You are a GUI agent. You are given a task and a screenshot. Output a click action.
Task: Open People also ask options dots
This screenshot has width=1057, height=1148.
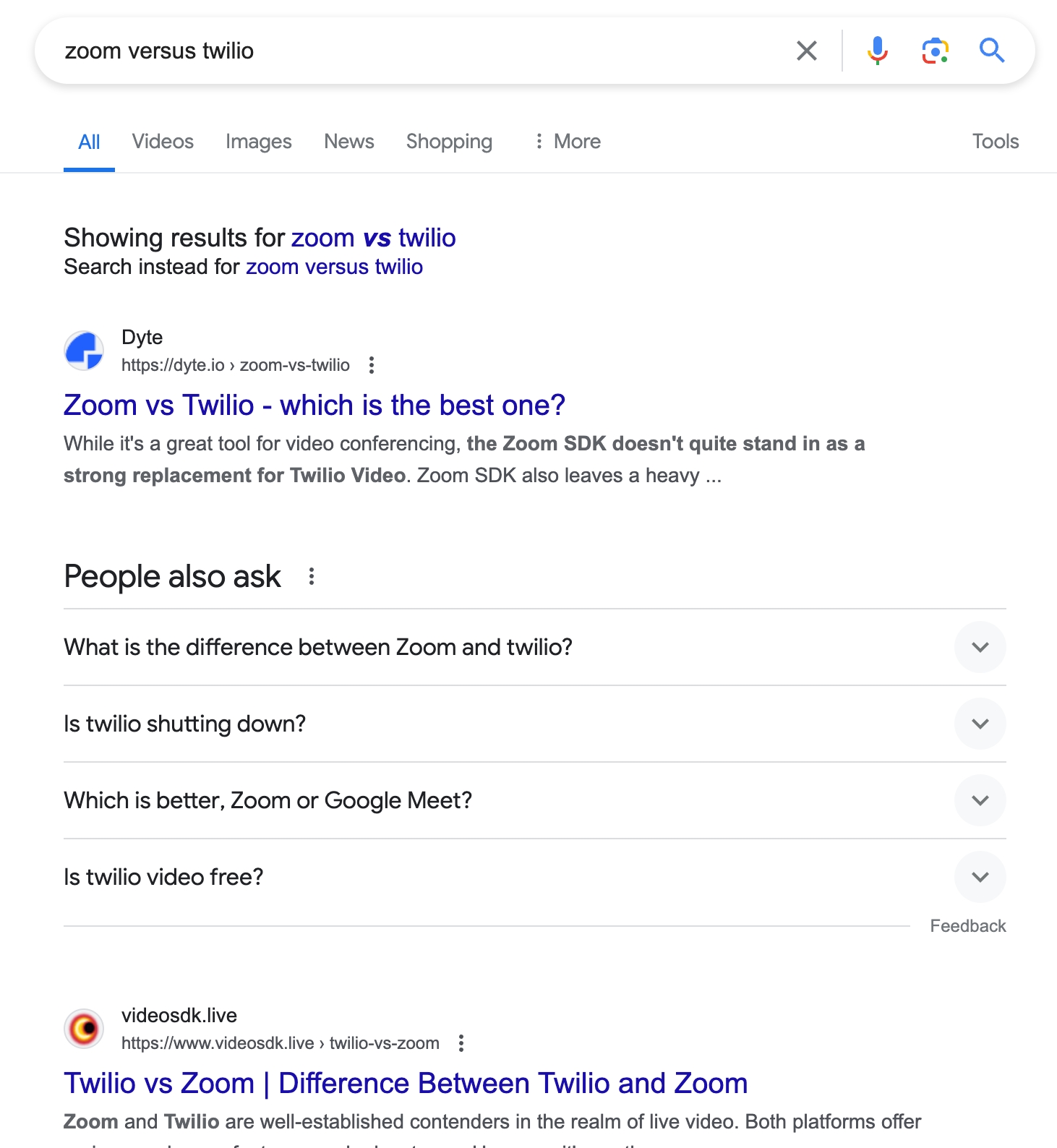(x=312, y=576)
